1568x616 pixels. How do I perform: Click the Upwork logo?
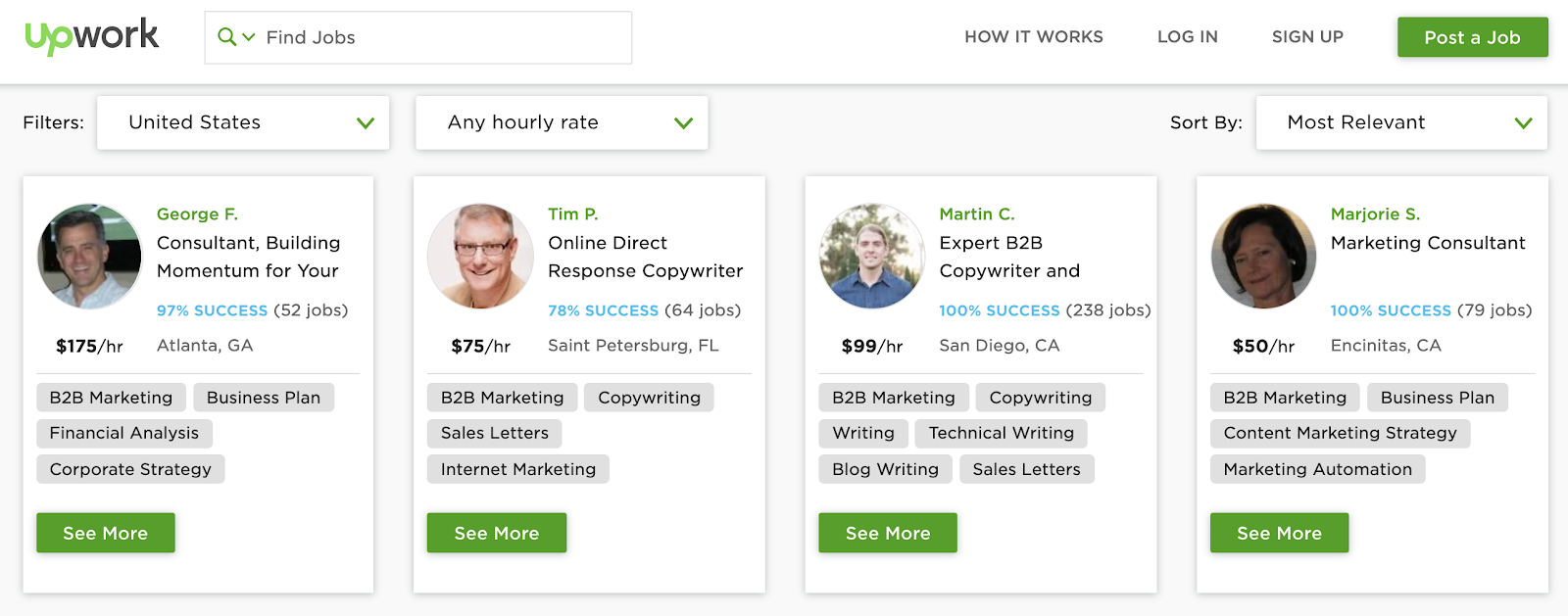(91, 37)
